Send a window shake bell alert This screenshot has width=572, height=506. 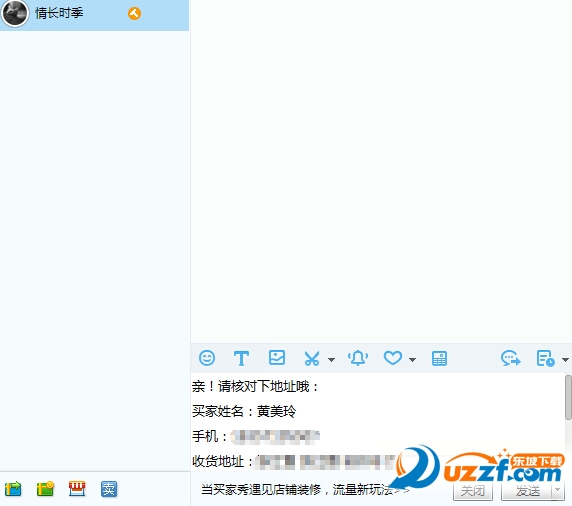[358, 358]
